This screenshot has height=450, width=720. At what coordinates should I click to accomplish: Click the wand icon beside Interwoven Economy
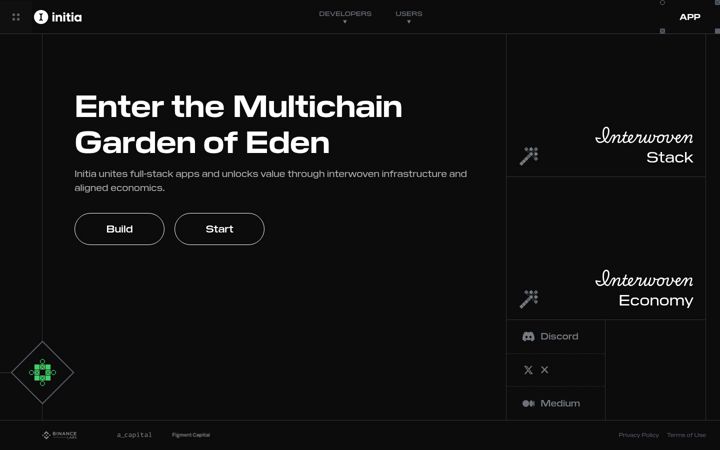[x=529, y=299]
